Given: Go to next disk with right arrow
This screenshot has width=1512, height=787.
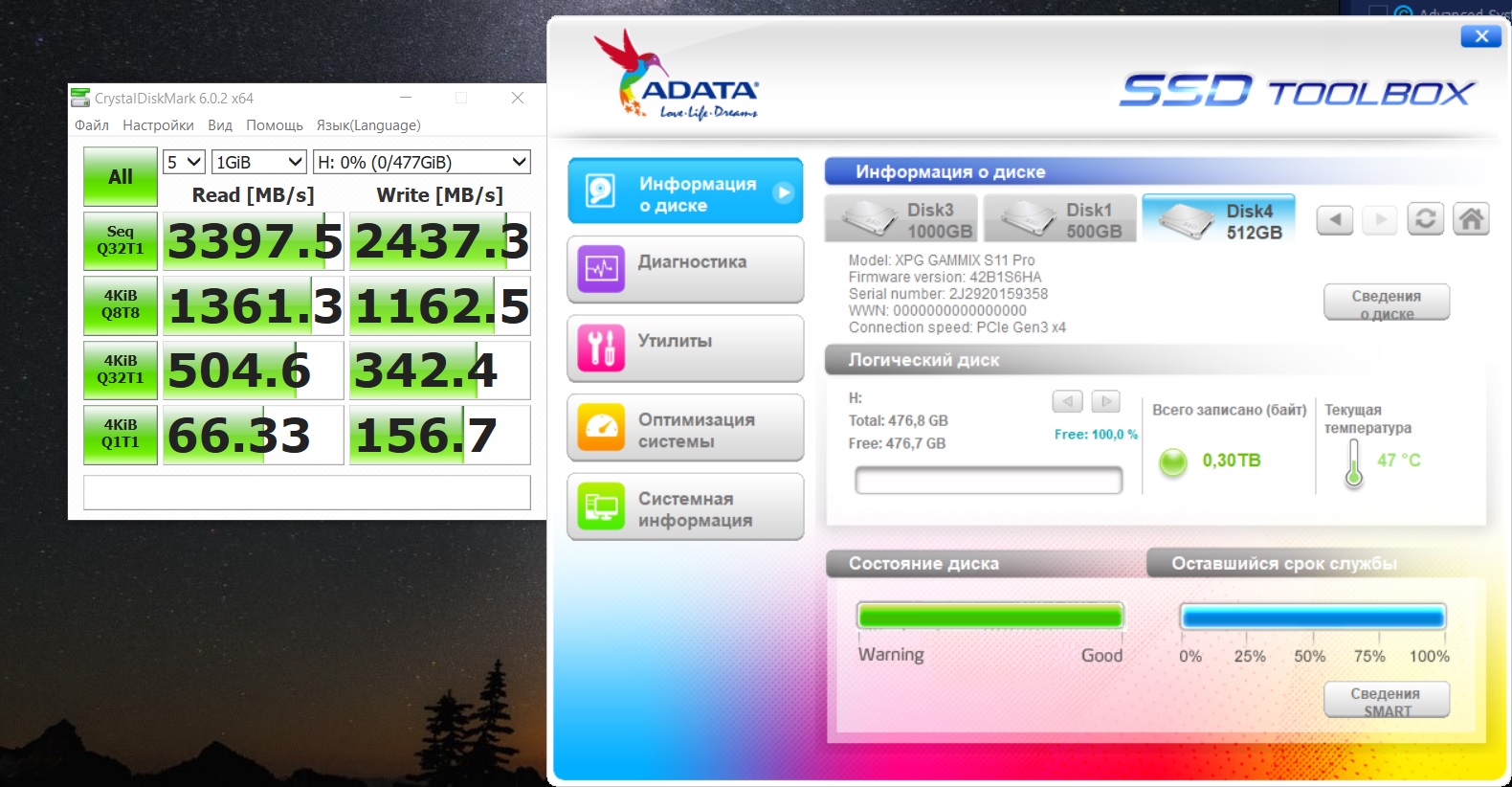Looking at the screenshot, I should coord(1380,219).
